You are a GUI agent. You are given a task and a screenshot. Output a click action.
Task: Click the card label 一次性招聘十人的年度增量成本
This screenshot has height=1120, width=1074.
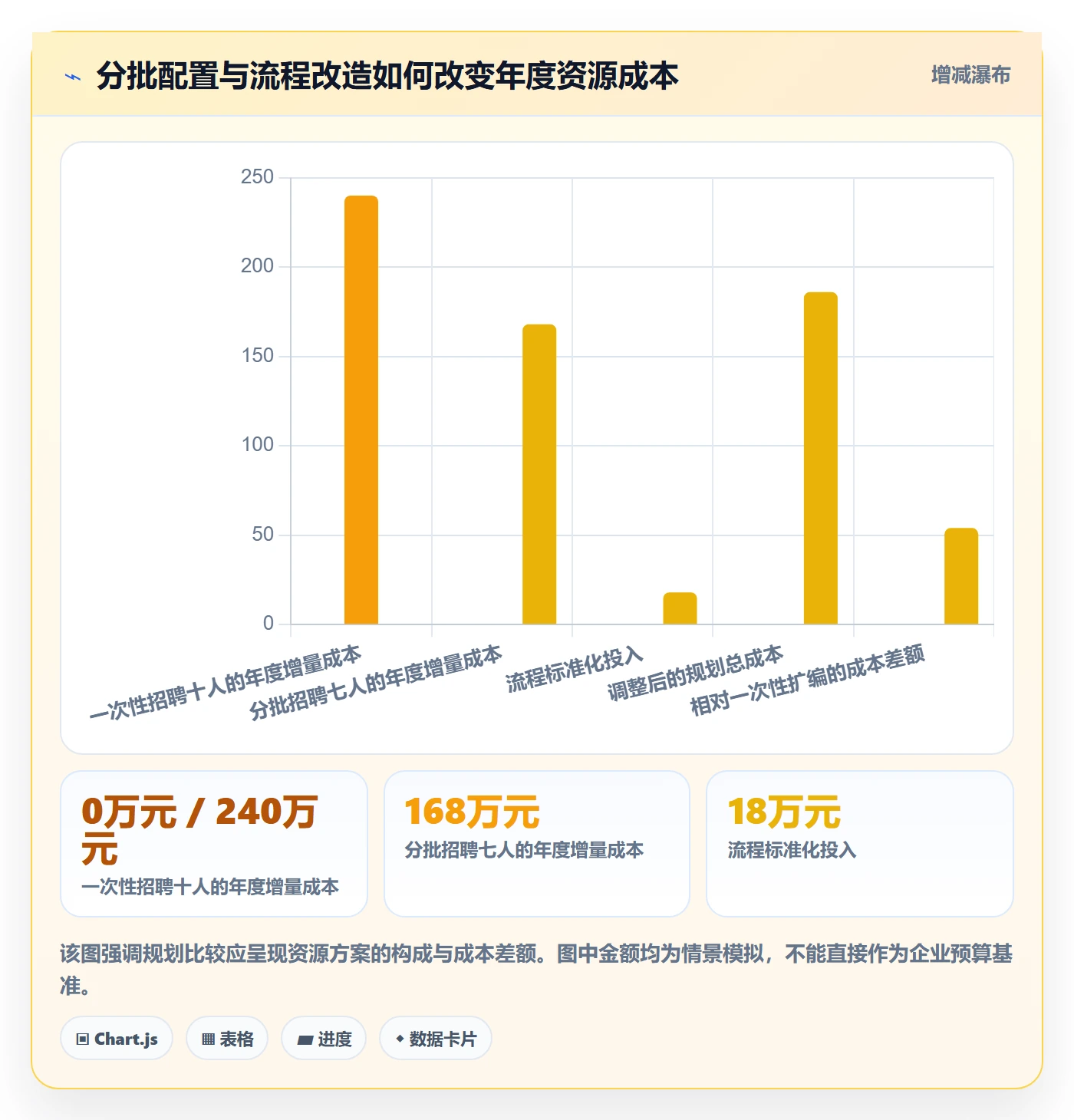coord(210,887)
